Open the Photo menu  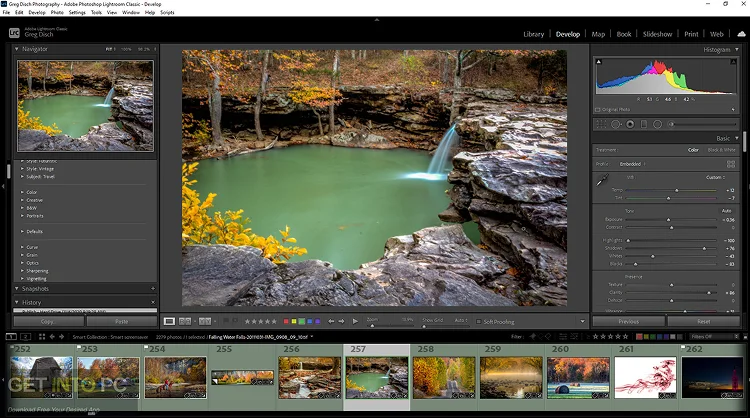(58, 12)
